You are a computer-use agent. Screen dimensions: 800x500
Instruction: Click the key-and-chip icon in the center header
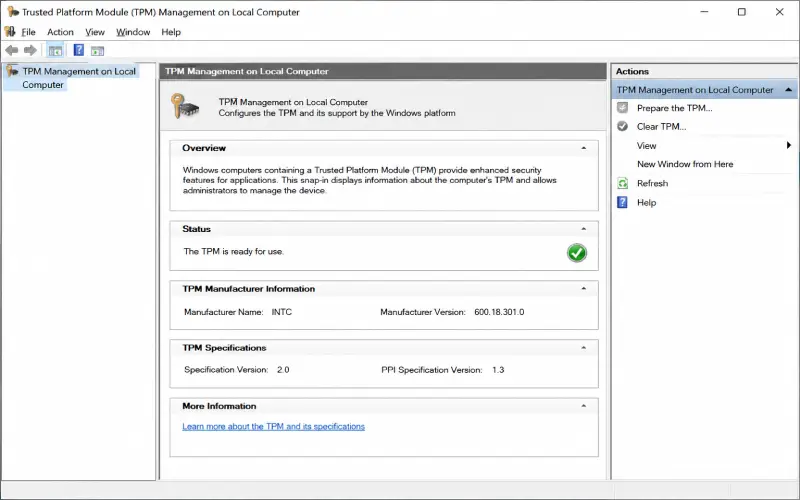tap(184, 106)
